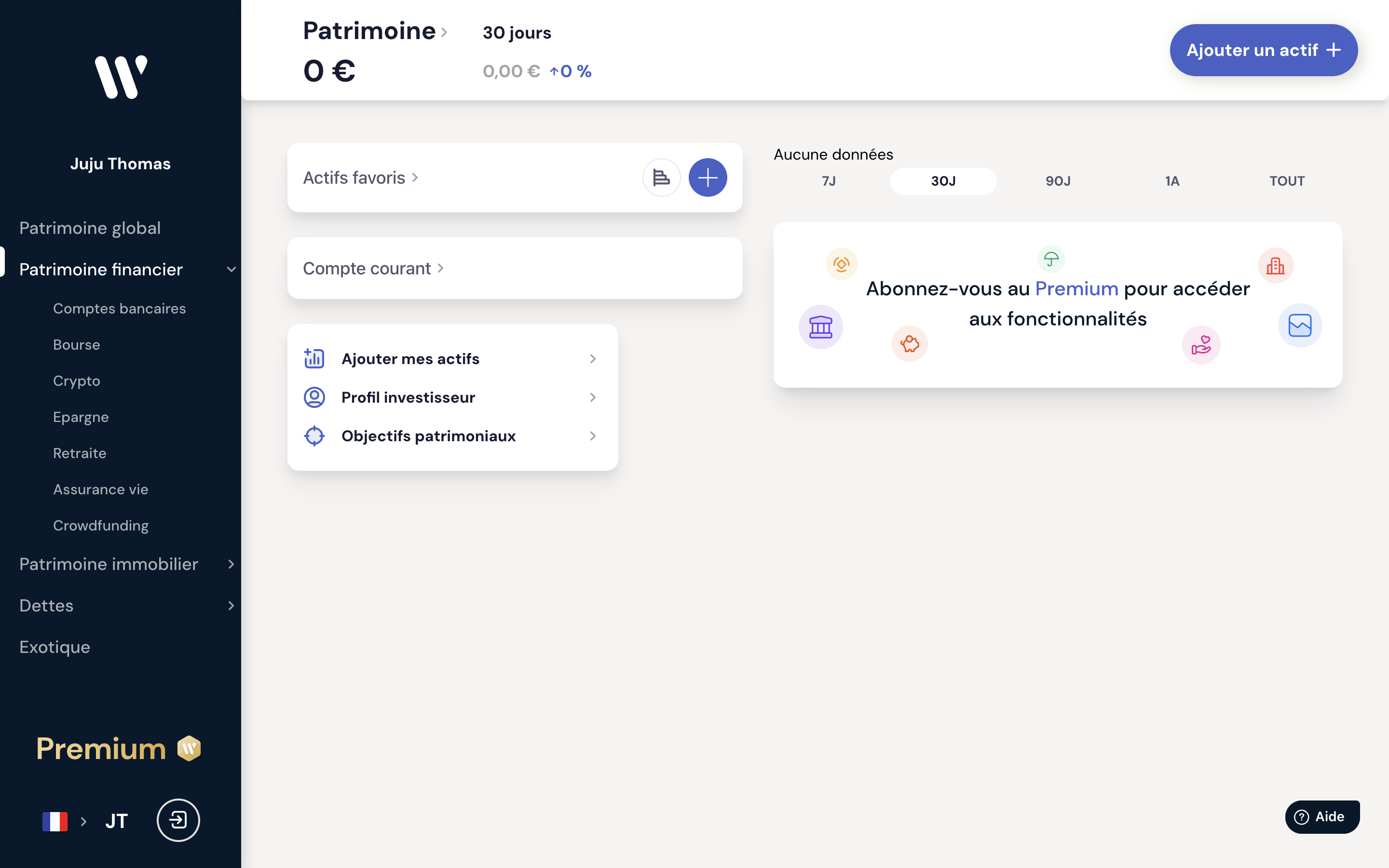Open Patrimoine immobilier in the sidebar
This screenshot has width=1389, height=868.
[109, 564]
